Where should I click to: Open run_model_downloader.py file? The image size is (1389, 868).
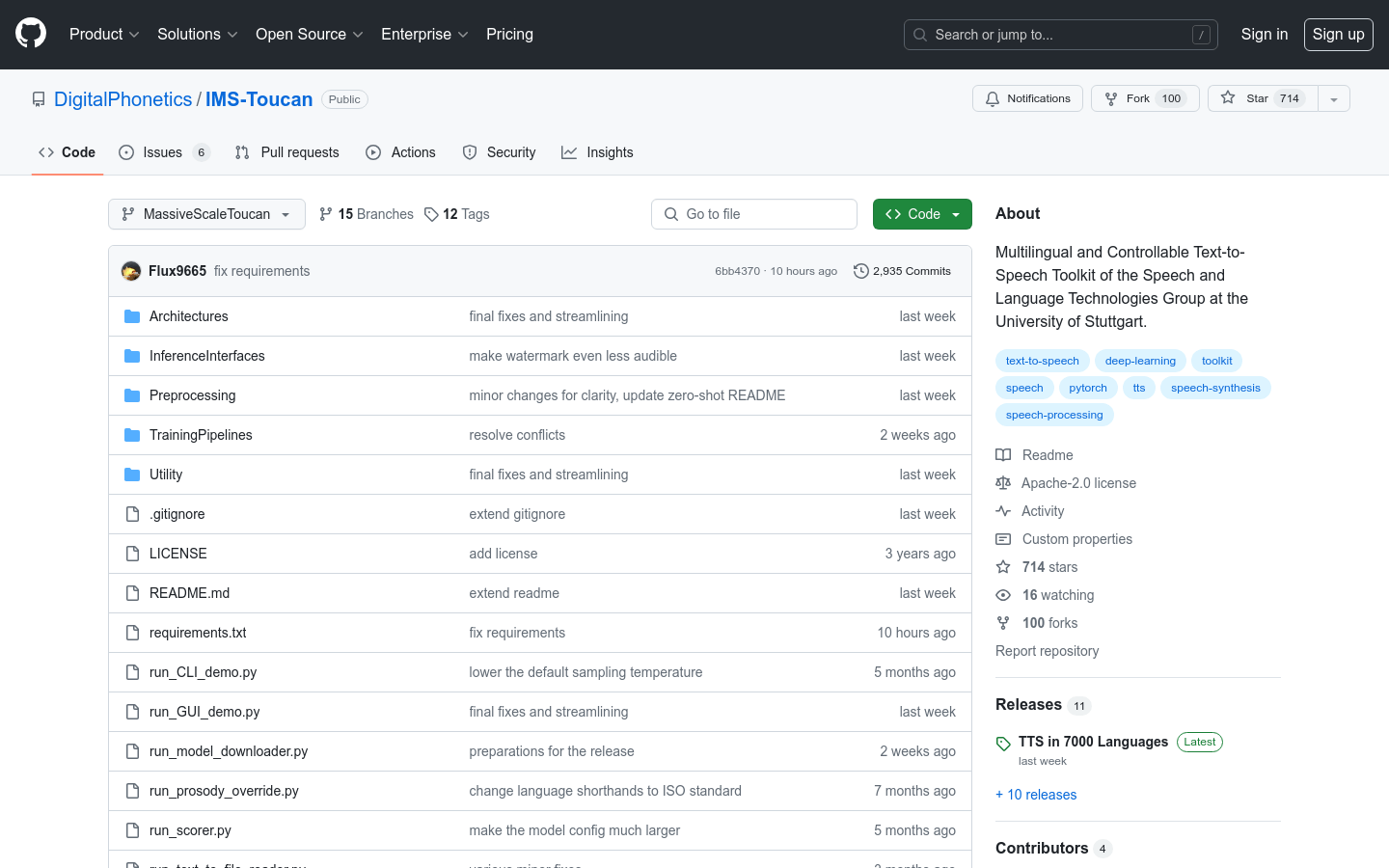[x=229, y=751]
